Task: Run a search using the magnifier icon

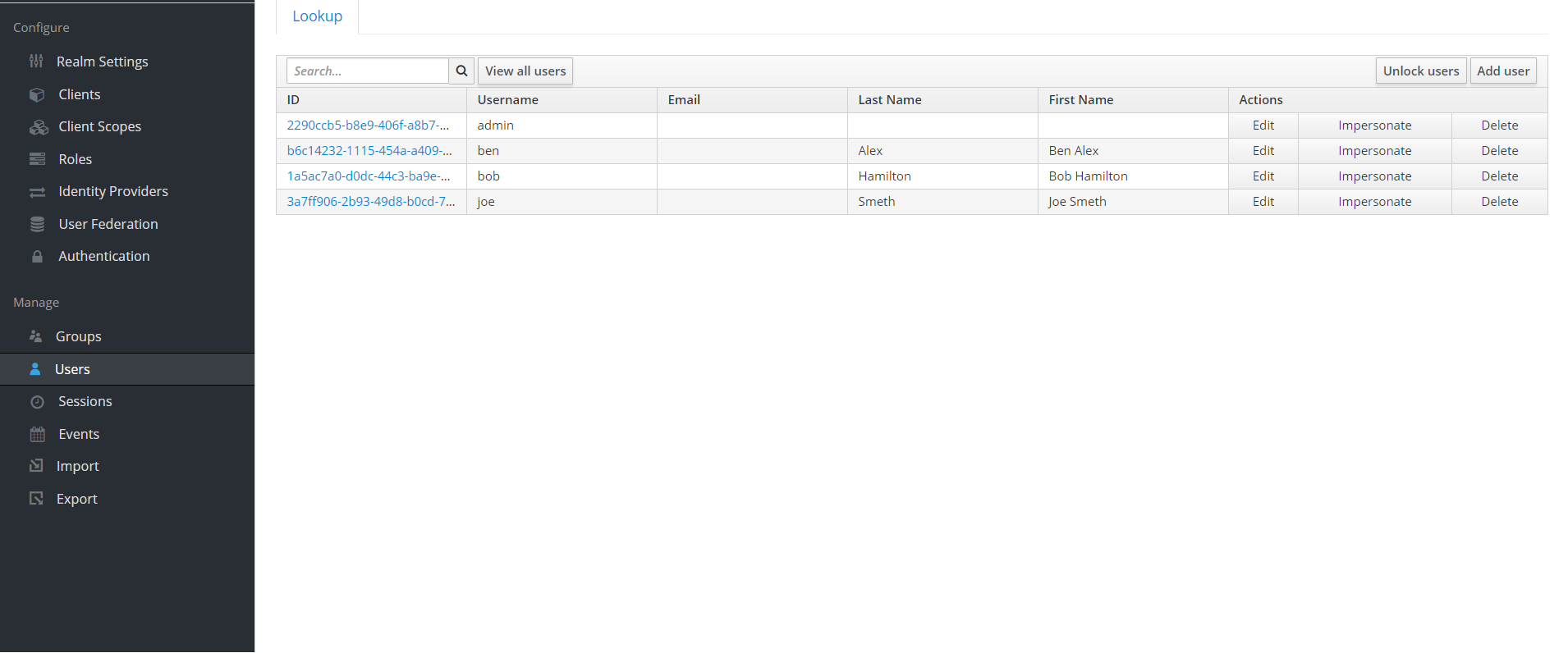Action: [x=461, y=71]
